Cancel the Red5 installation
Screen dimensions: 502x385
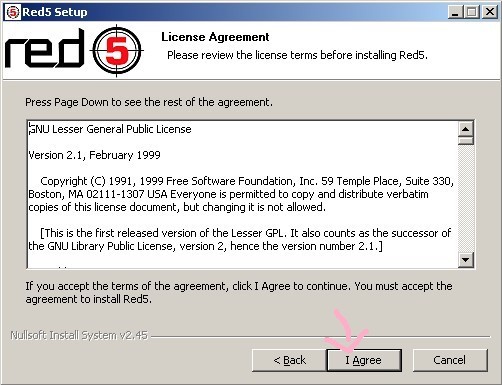450,360
